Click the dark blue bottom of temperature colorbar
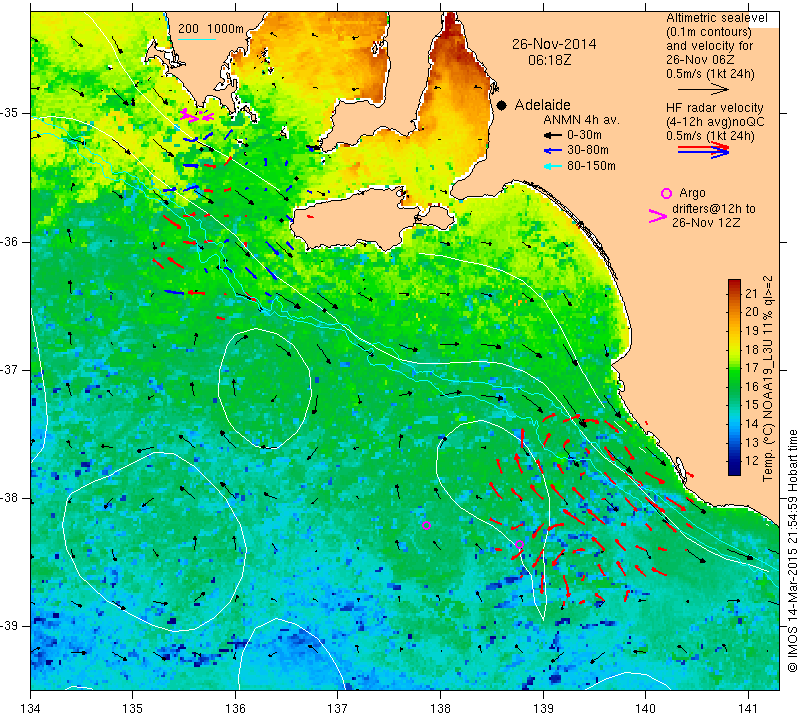 point(734,470)
